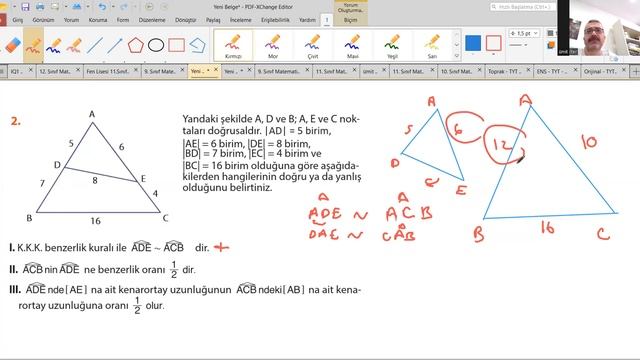Choose the Çivit pencil style
Image resolution: width=640 pixels, height=360 pixels.
(313, 46)
